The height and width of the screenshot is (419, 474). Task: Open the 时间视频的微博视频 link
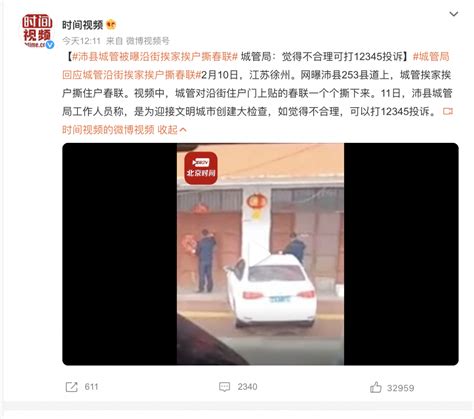click(108, 130)
